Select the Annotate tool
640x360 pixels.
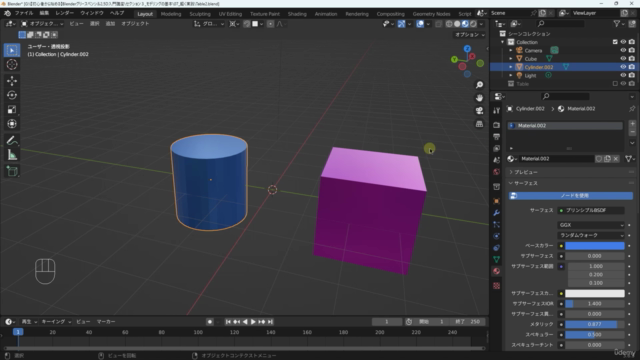point(12,140)
